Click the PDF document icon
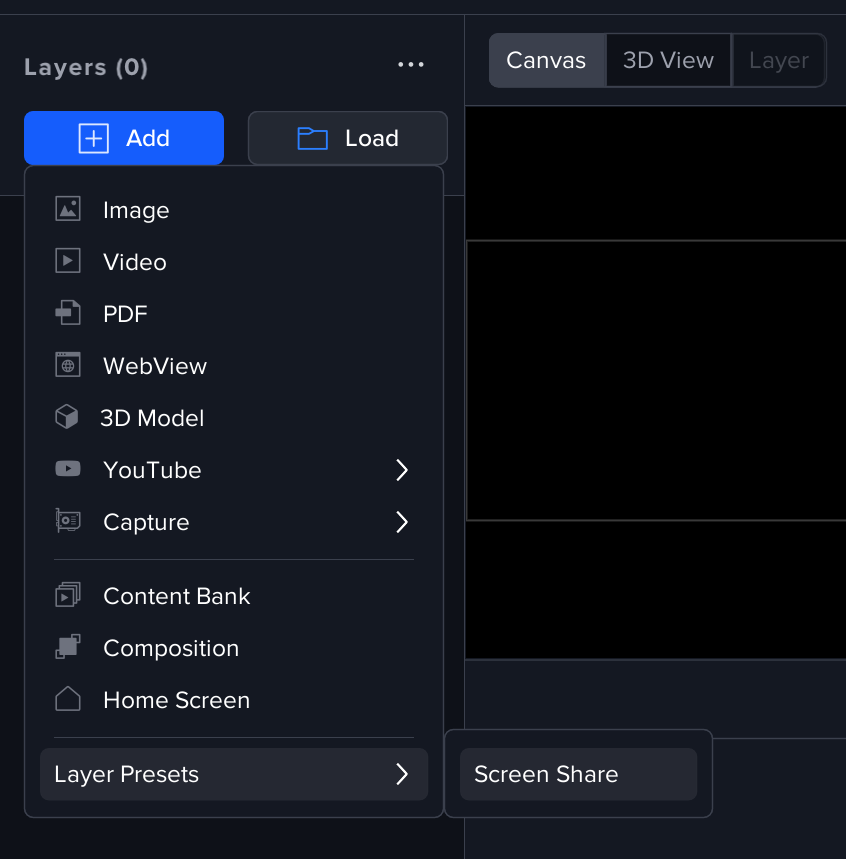846x859 pixels. click(x=67, y=314)
